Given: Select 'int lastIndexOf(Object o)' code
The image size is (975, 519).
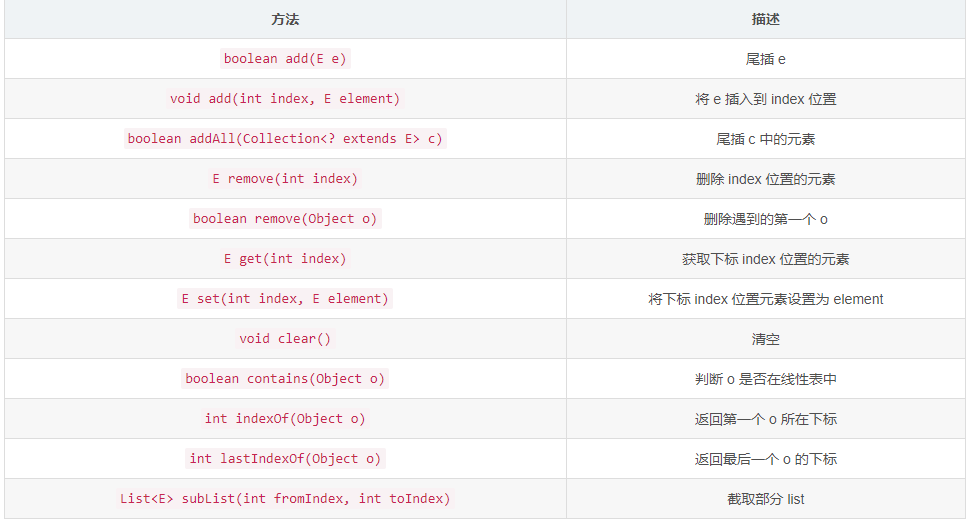Looking at the screenshot, I should pyautogui.click(x=285, y=458).
